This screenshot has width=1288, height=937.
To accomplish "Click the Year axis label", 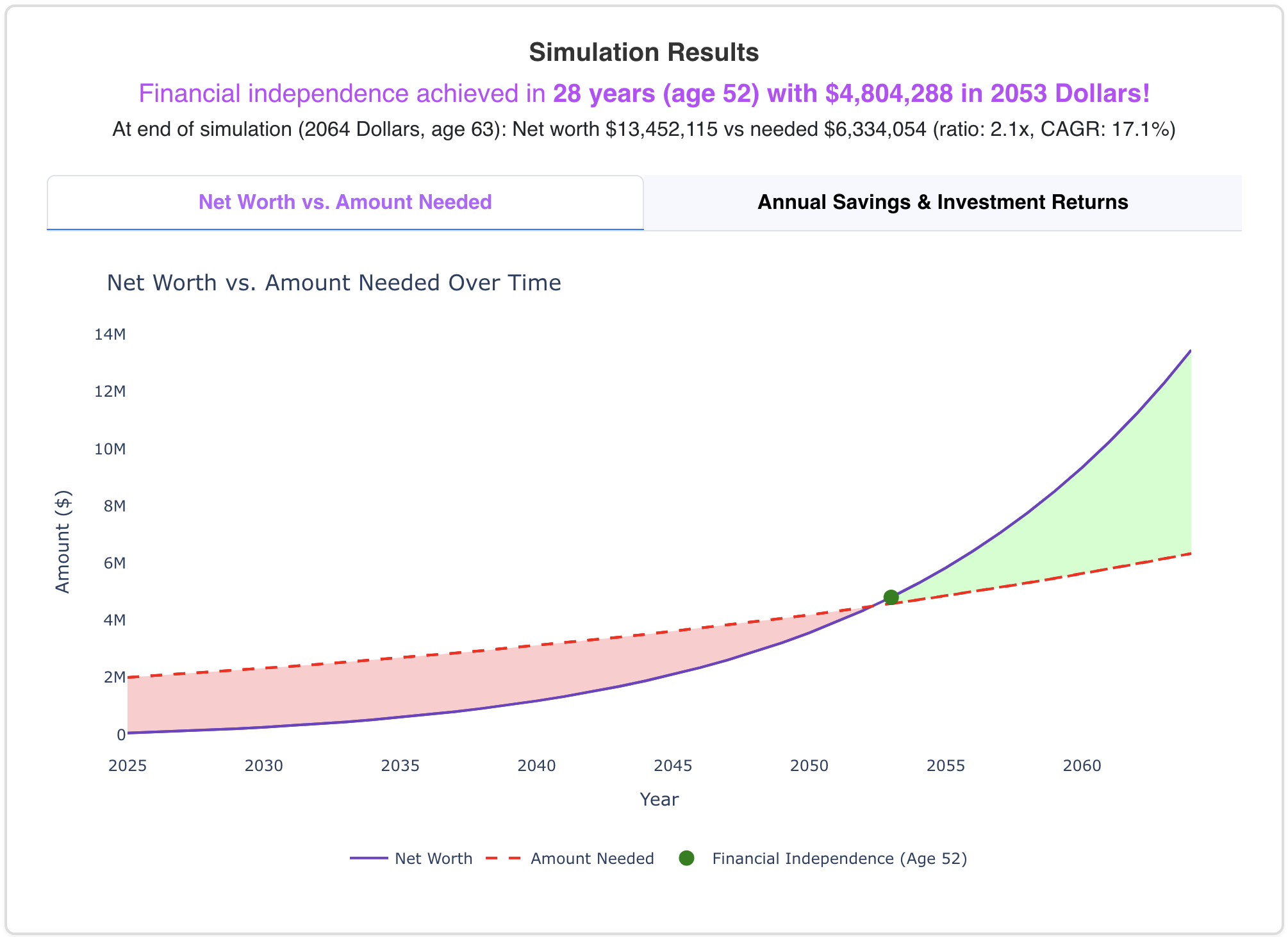I will [660, 799].
